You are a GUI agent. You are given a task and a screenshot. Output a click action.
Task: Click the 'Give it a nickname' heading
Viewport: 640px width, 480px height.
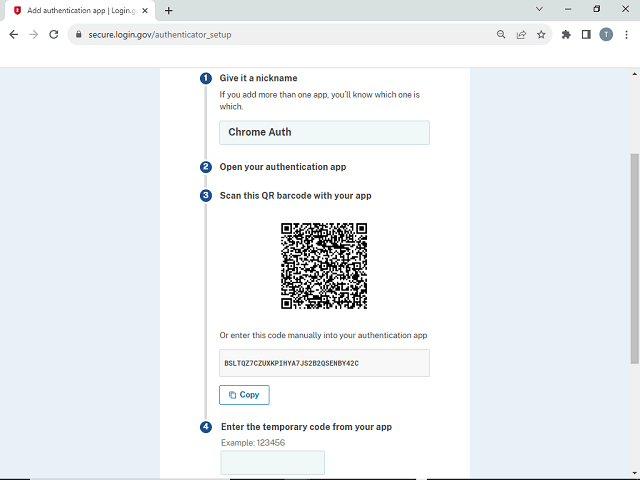(258, 78)
